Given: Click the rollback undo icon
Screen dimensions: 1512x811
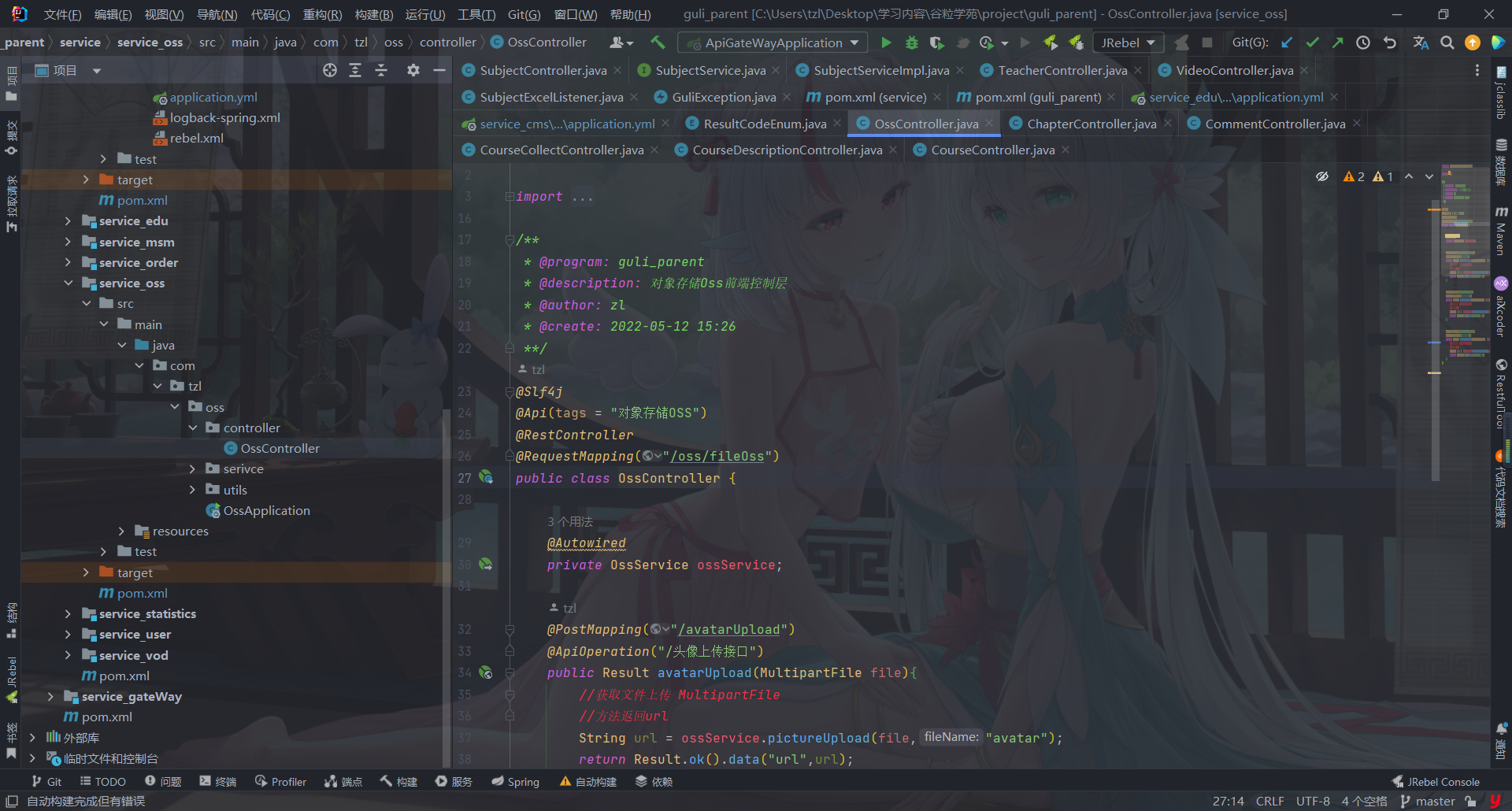Looking at the screenshot, I should (x=1390, y=43).
